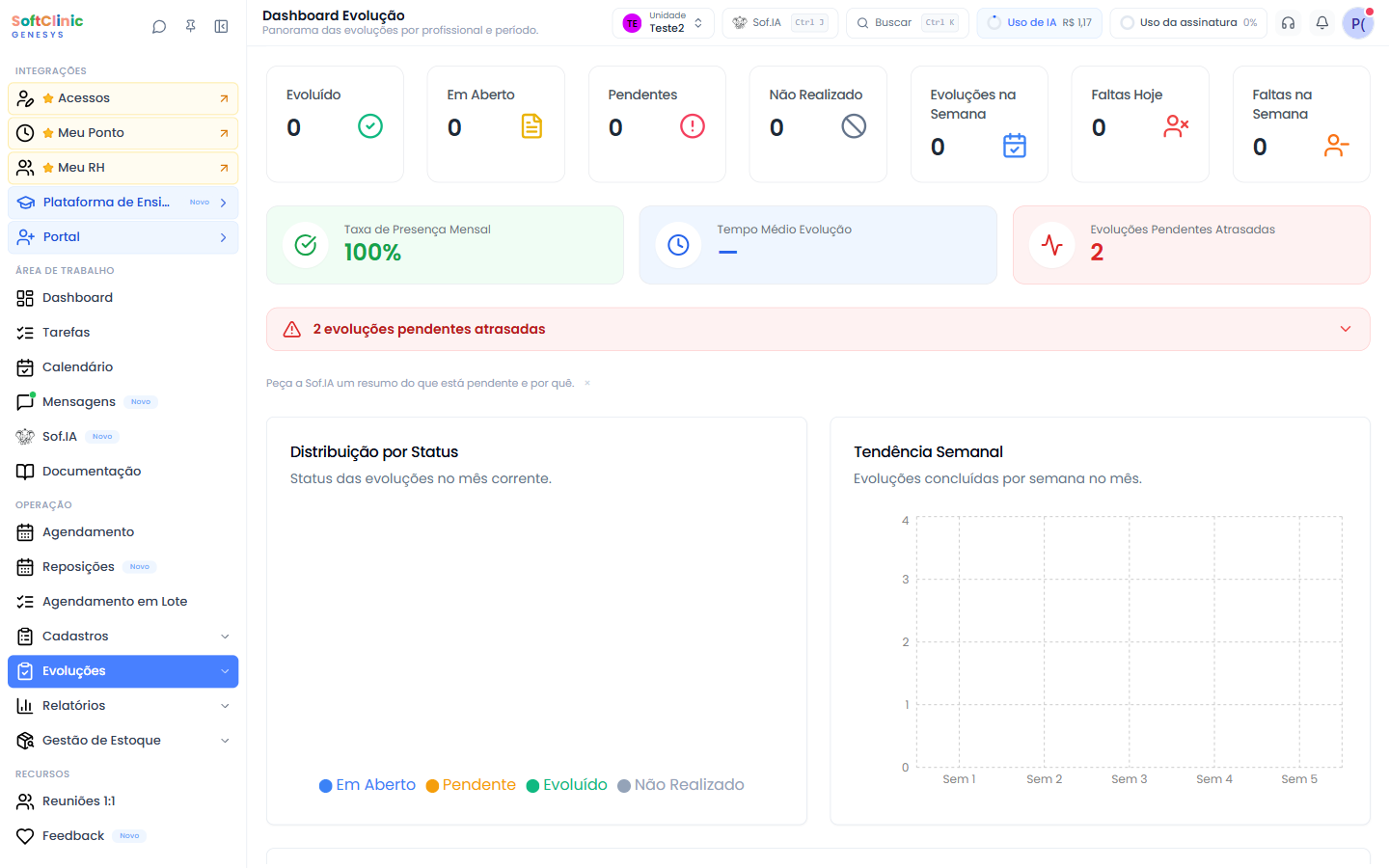Expand the Gestão de Estoque chevron

tap(225, 741)
